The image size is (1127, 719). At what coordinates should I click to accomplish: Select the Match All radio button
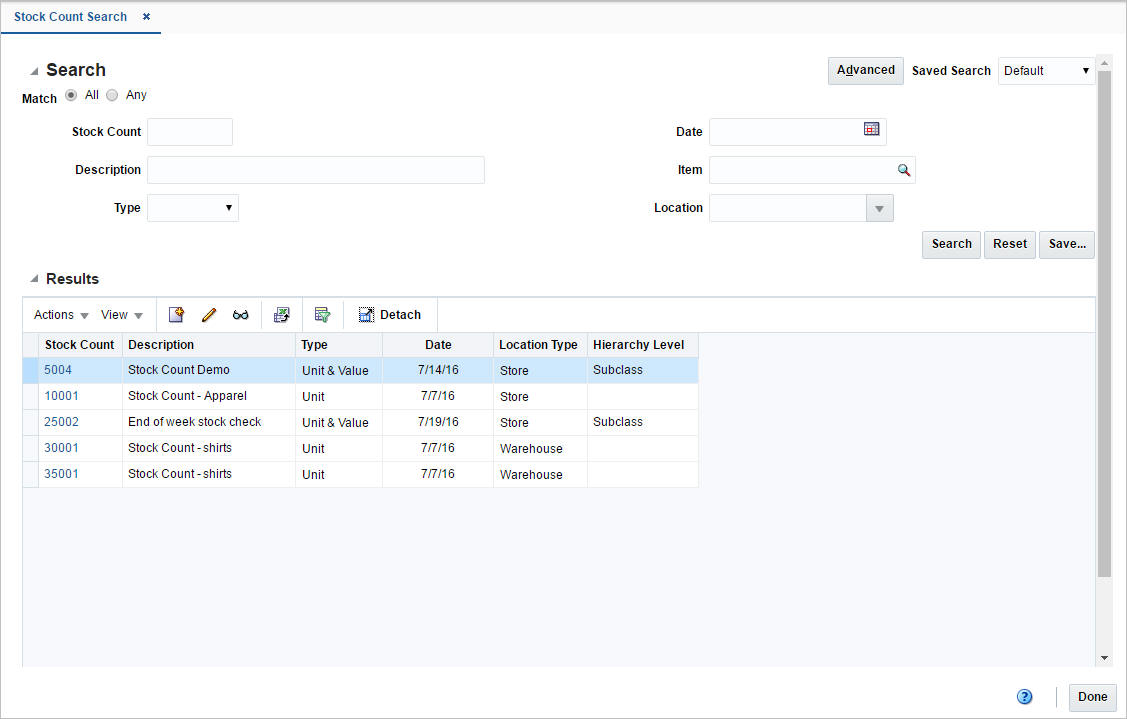click(x=71, y=95)
